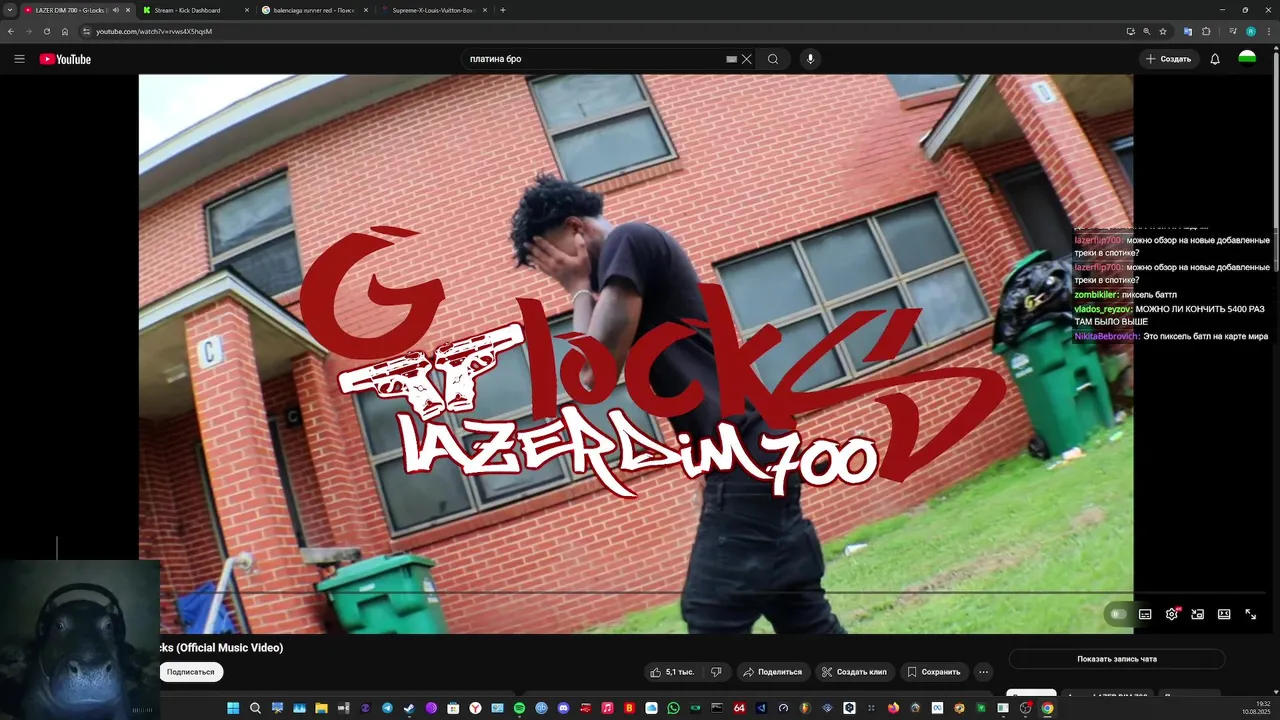Image resolution: width=1280 pixels, height=720 pixels.
Task: Switch to Supreme-X-Louis-Vuitton tab
Action: (x=432, y=10)
